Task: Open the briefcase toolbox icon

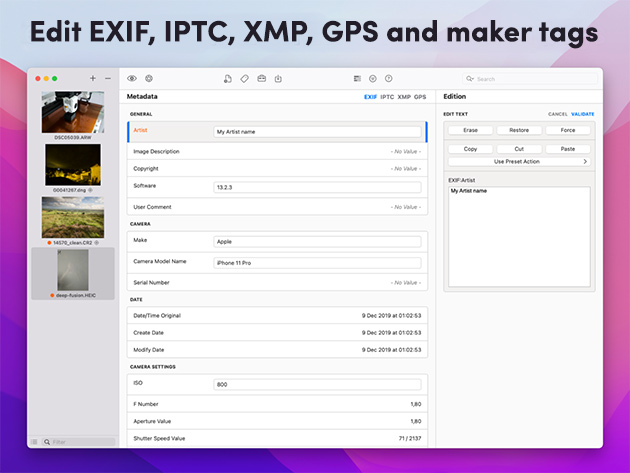Action: (x=262, y=78)
